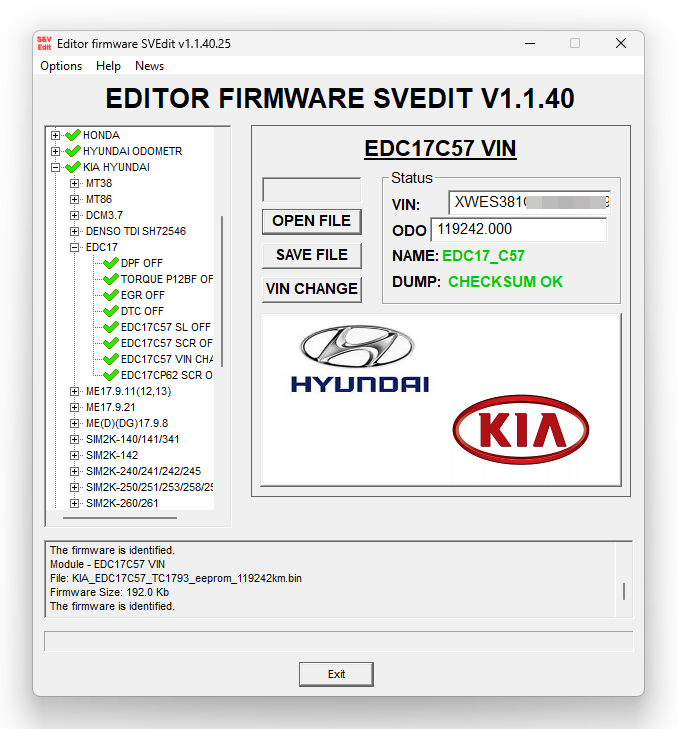Click the empty field above OPEN FILE
Screen dimensions: 677x729
pos(312,190)
